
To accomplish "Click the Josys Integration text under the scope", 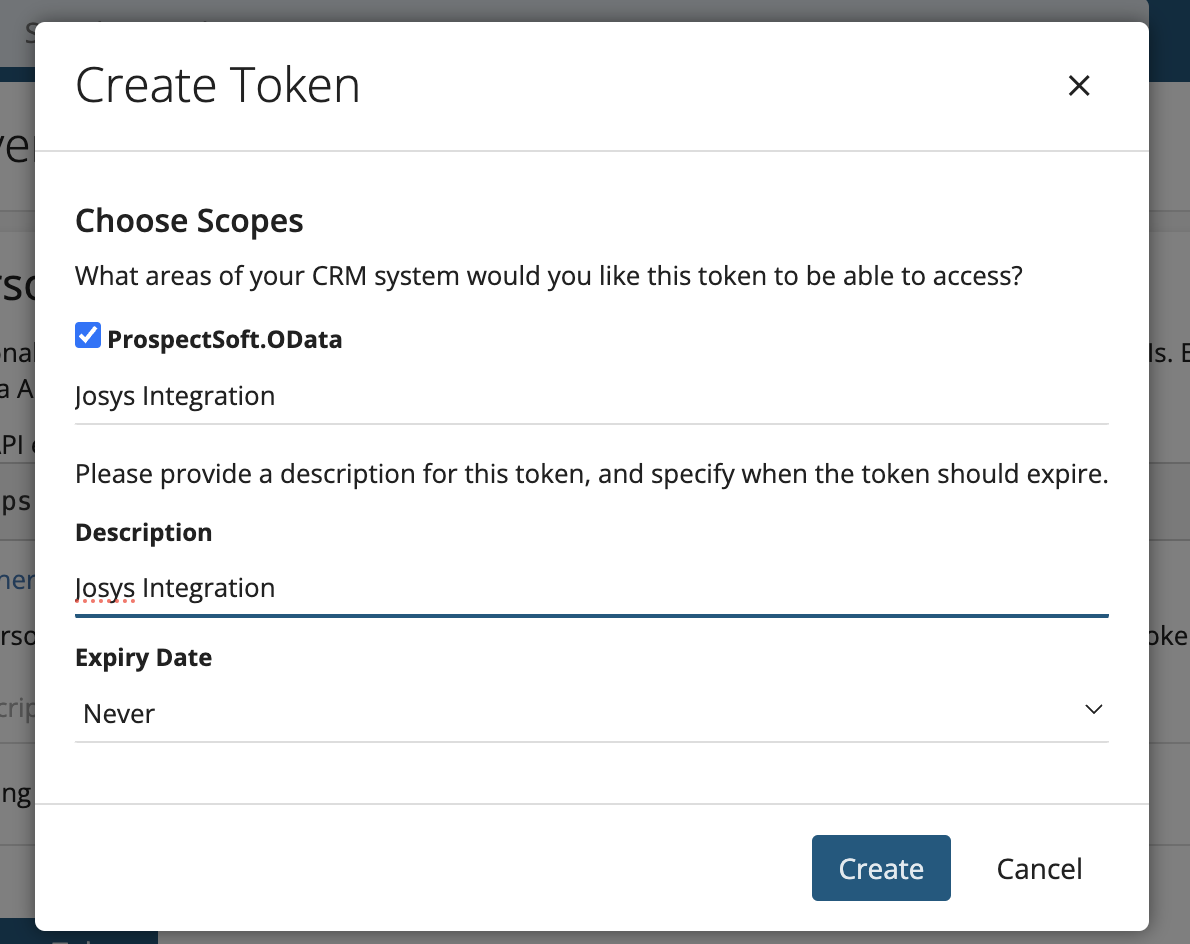I will [175, 396].
